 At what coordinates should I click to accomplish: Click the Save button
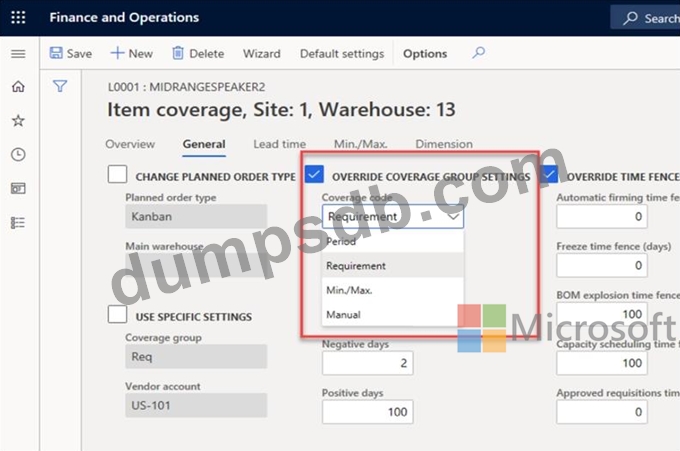tap(71, 54)
